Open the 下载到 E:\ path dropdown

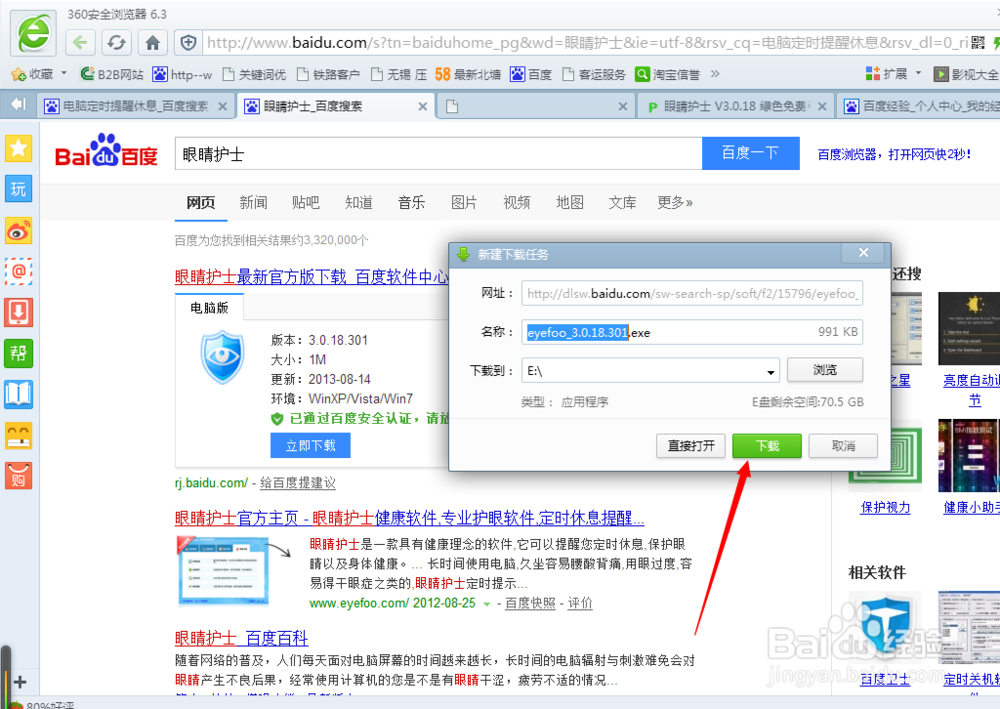(x=770, y=371)
